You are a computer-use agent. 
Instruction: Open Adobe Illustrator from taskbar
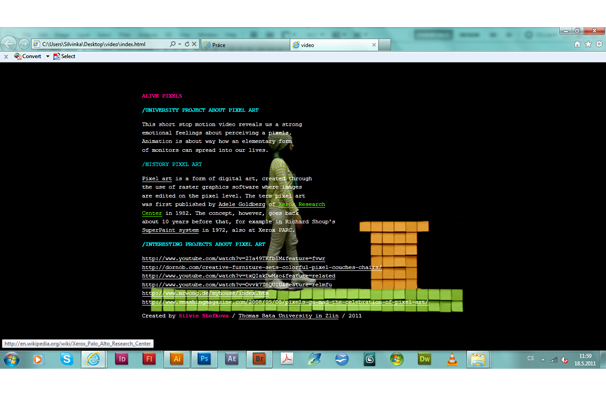[177, 359]
